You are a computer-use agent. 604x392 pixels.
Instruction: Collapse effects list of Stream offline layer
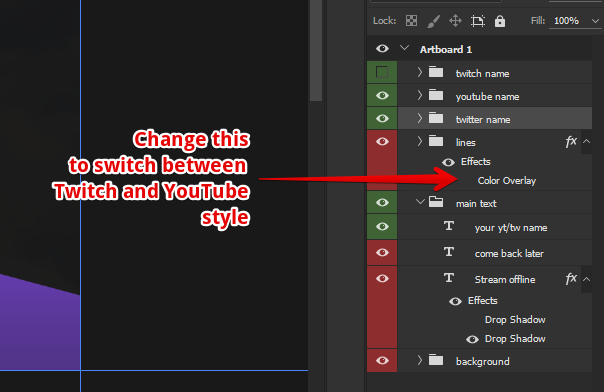(586, 279)
